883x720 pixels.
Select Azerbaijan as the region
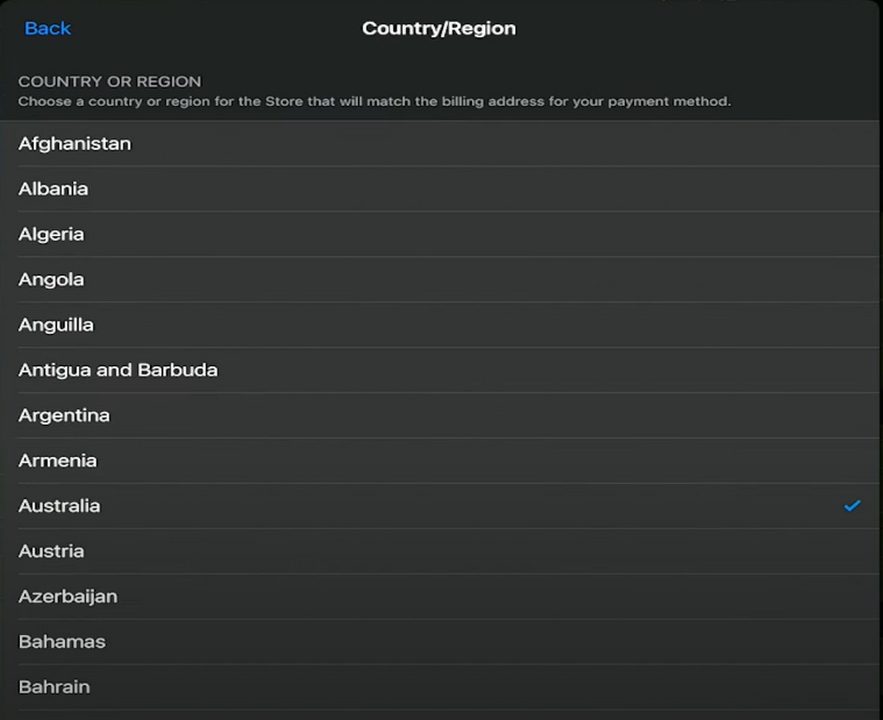(68, 596)
